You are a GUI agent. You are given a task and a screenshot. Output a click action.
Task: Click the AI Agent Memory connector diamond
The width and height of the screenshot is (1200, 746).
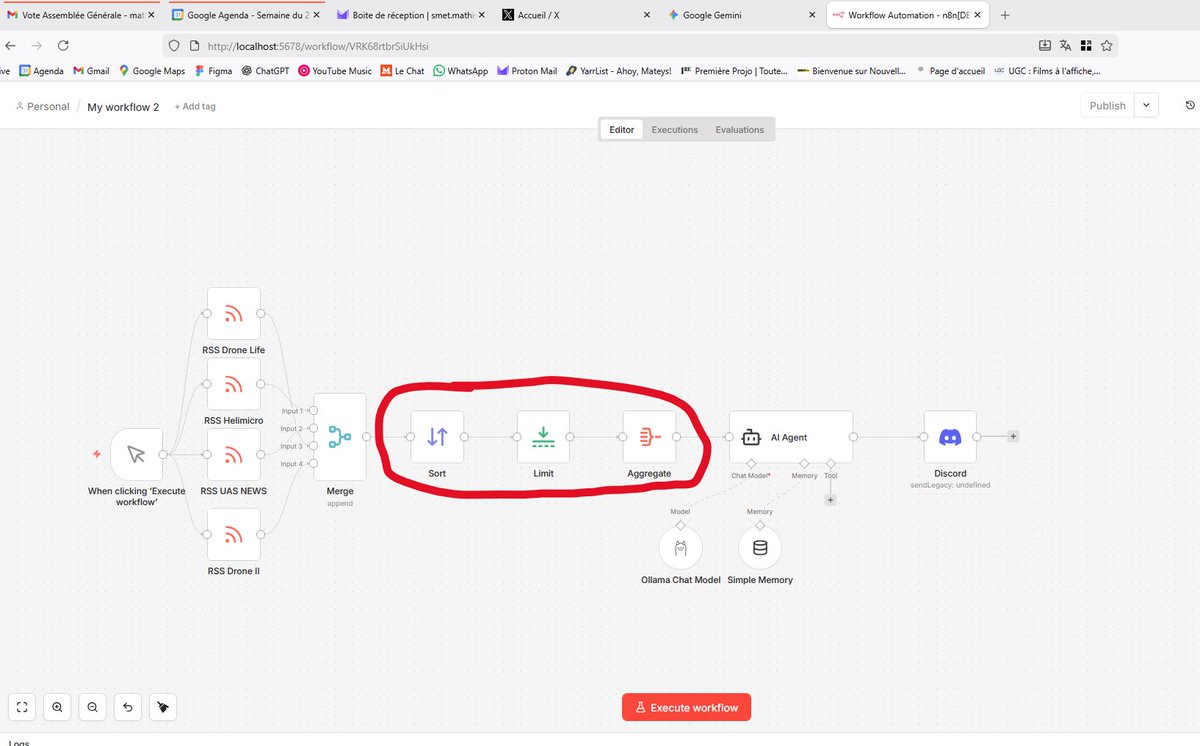(804, 462)
